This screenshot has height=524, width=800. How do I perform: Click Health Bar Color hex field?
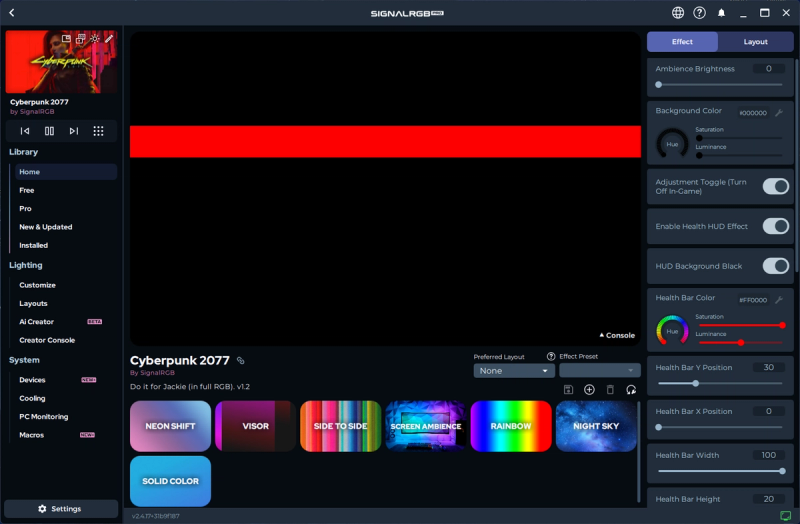(x=753, y=300)
